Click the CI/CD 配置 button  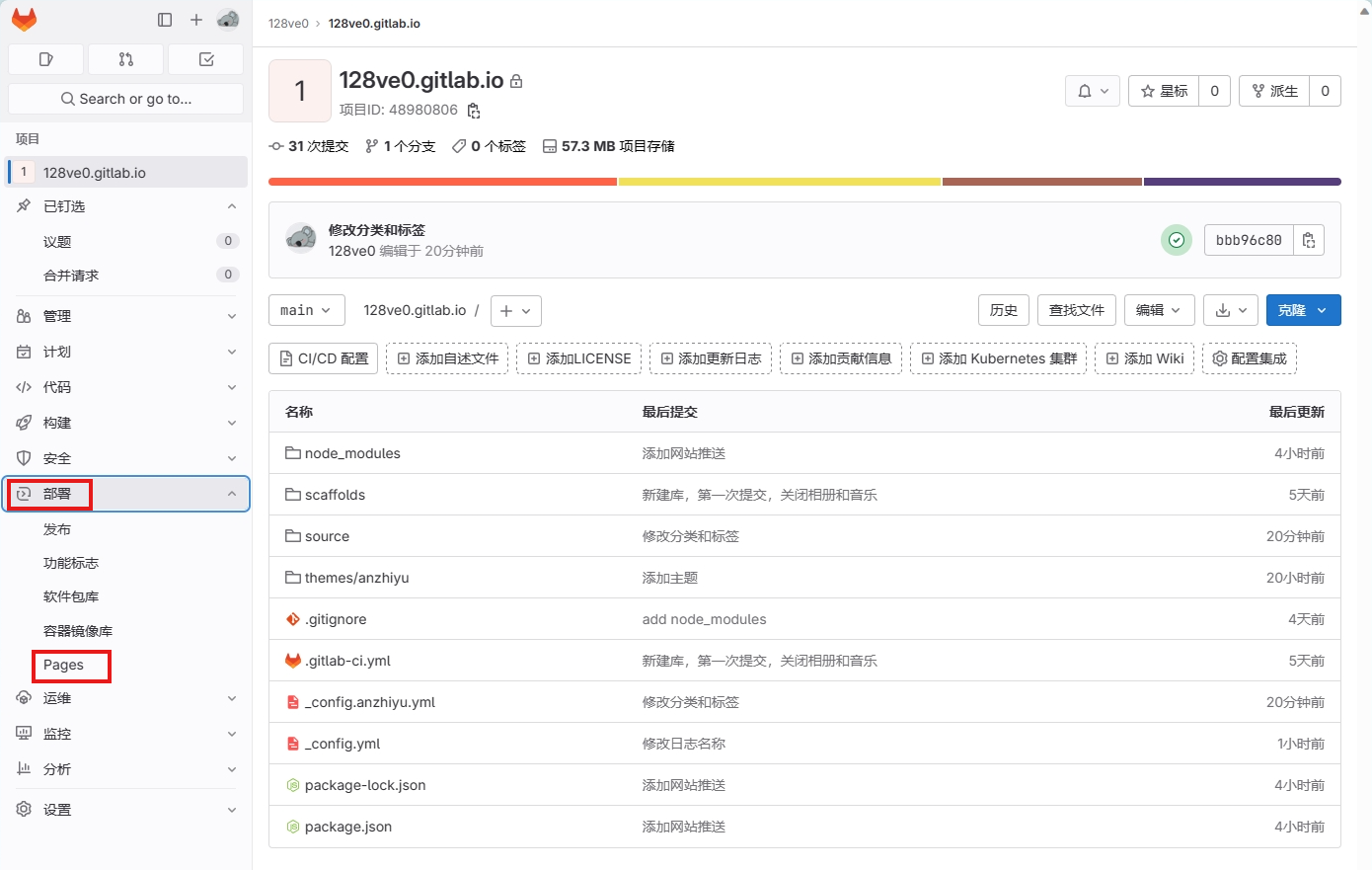323,358
